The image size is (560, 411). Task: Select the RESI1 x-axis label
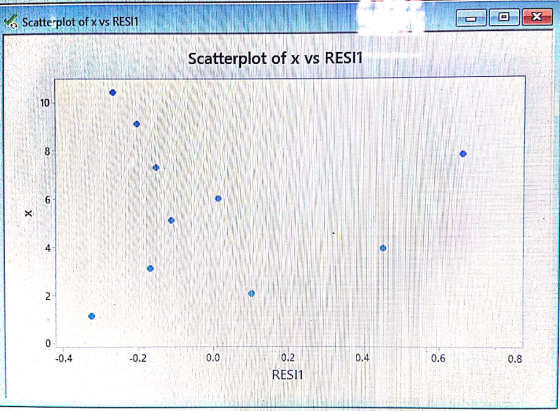coord(287,375)
